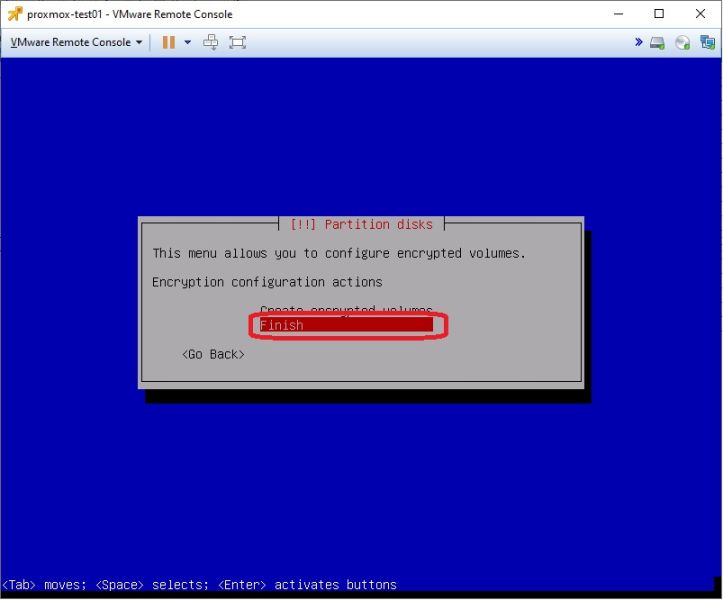Click the blue console background area
Screen dimensions: 723x600
point(362,138)
